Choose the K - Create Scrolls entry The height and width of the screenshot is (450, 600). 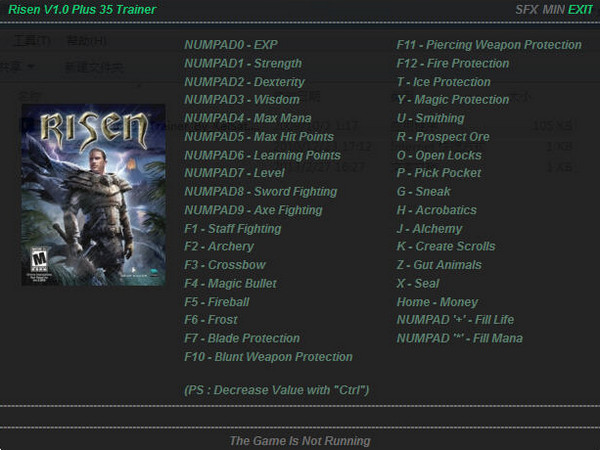pyautogui.click(x=446, y=246)
